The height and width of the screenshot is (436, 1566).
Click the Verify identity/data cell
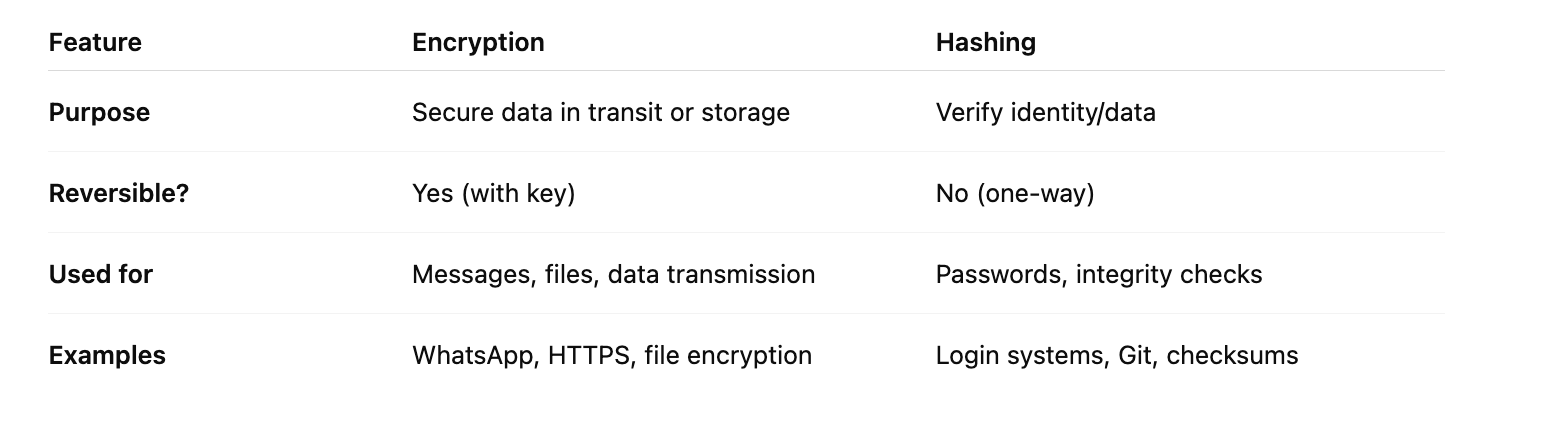(1045, 112)
